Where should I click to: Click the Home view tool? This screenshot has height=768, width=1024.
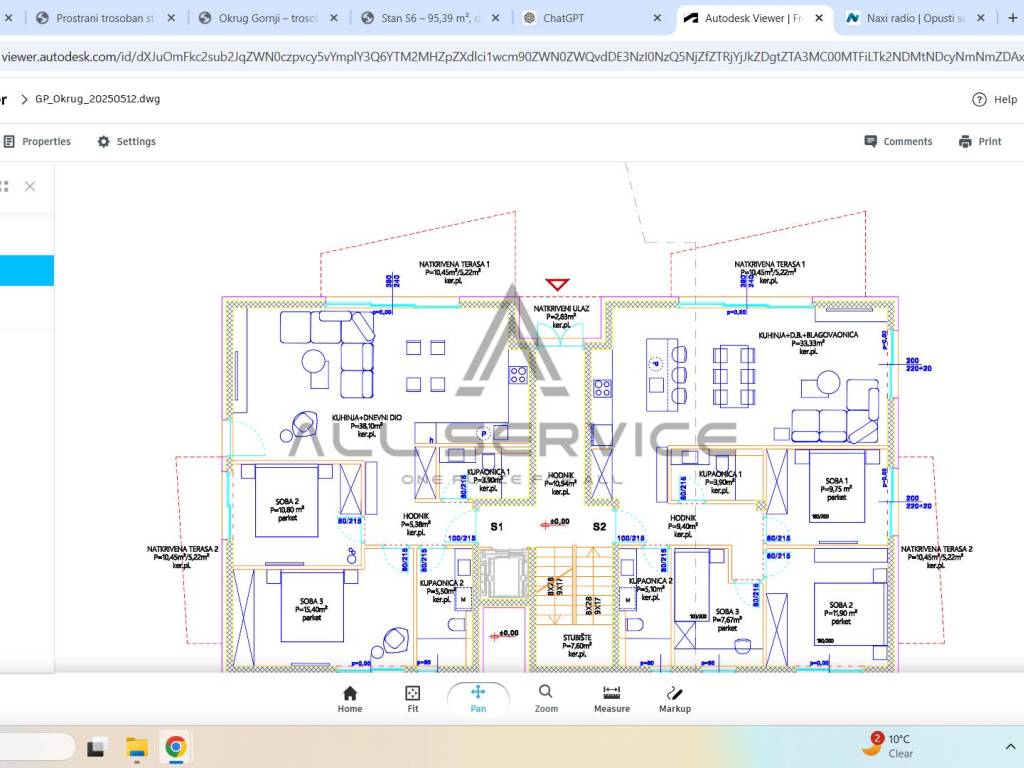tap(349, 699)
